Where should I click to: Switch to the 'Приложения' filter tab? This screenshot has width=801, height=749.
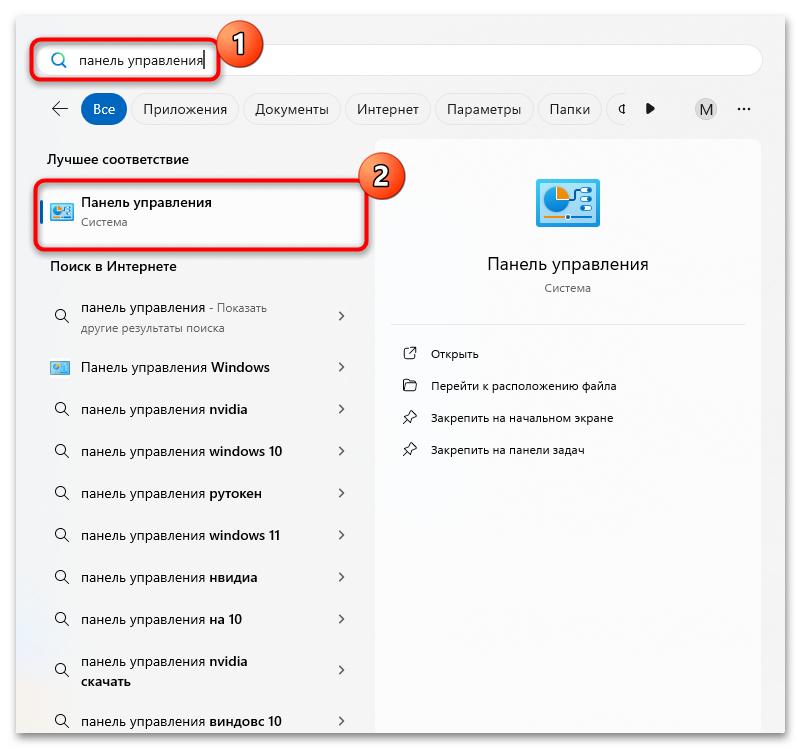(185, 109)
